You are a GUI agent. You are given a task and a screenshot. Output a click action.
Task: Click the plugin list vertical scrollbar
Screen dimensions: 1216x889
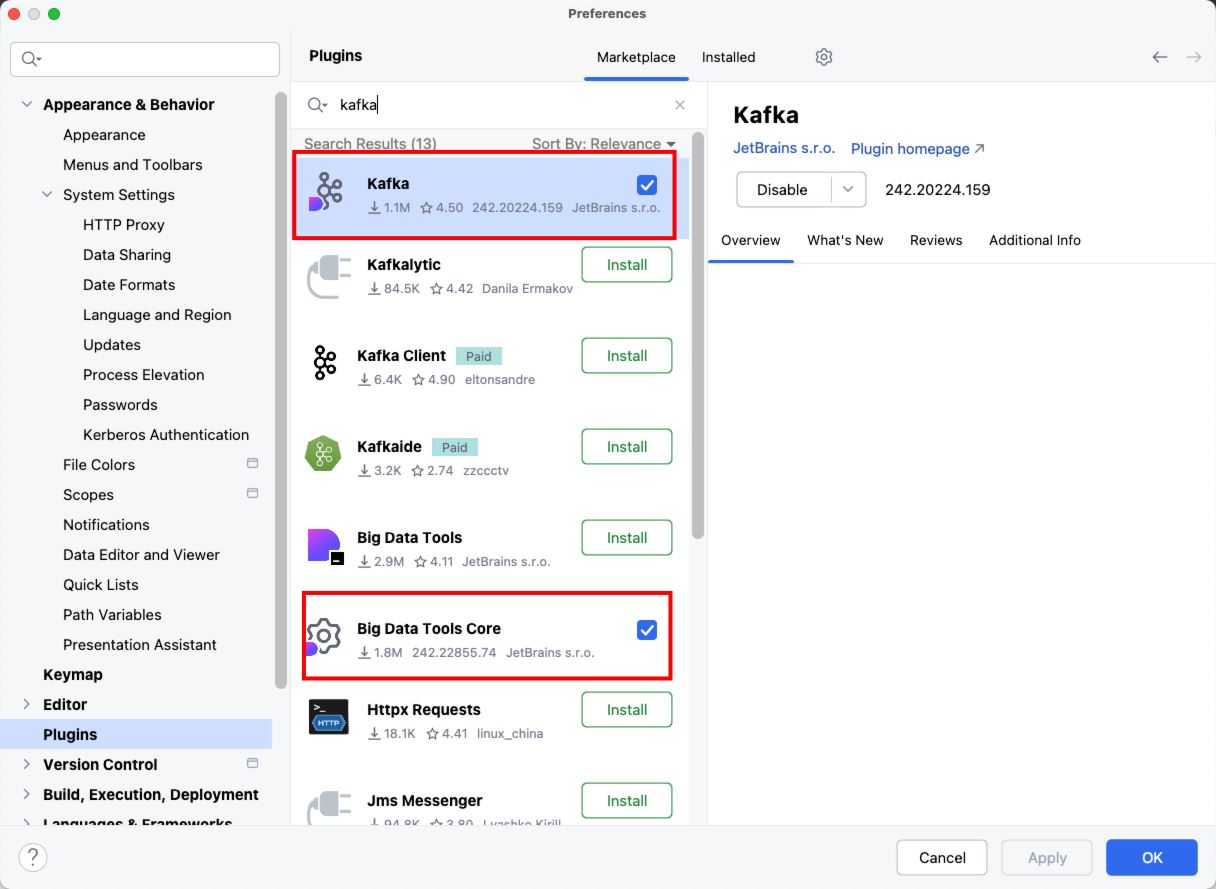[697, 335]
